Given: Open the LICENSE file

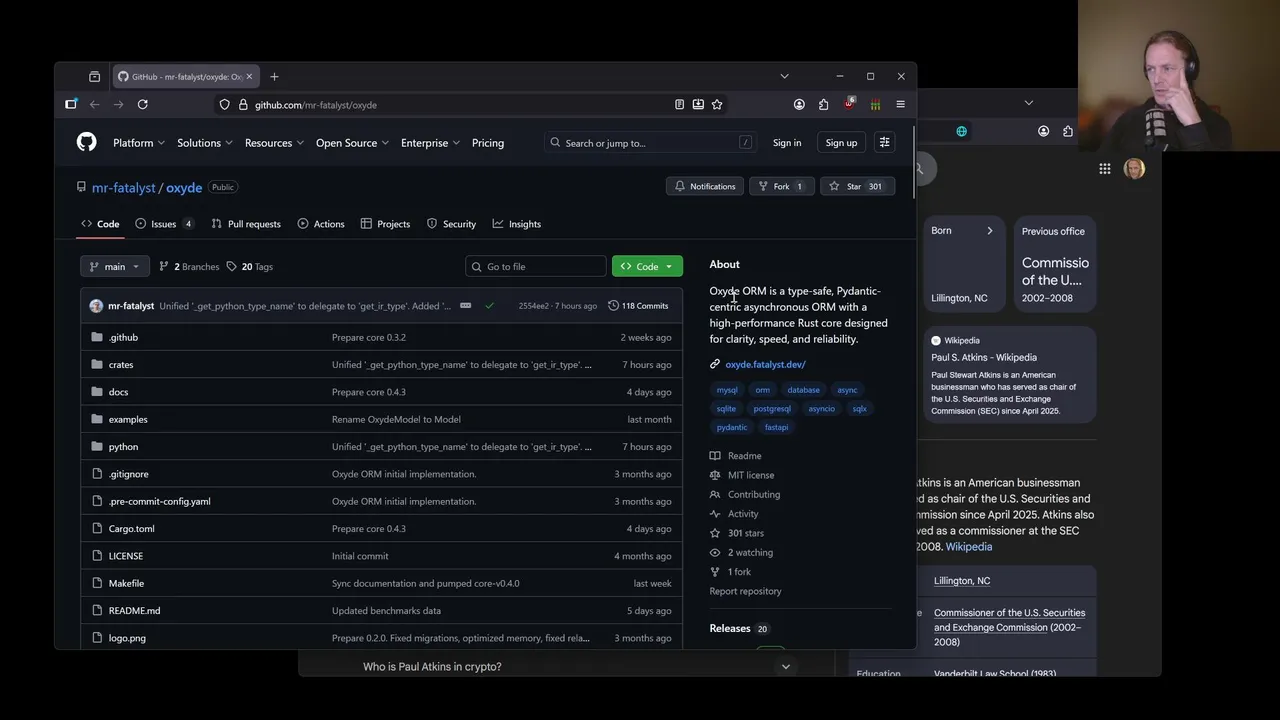Looking at the screenshot, I should tap(126, 556).
